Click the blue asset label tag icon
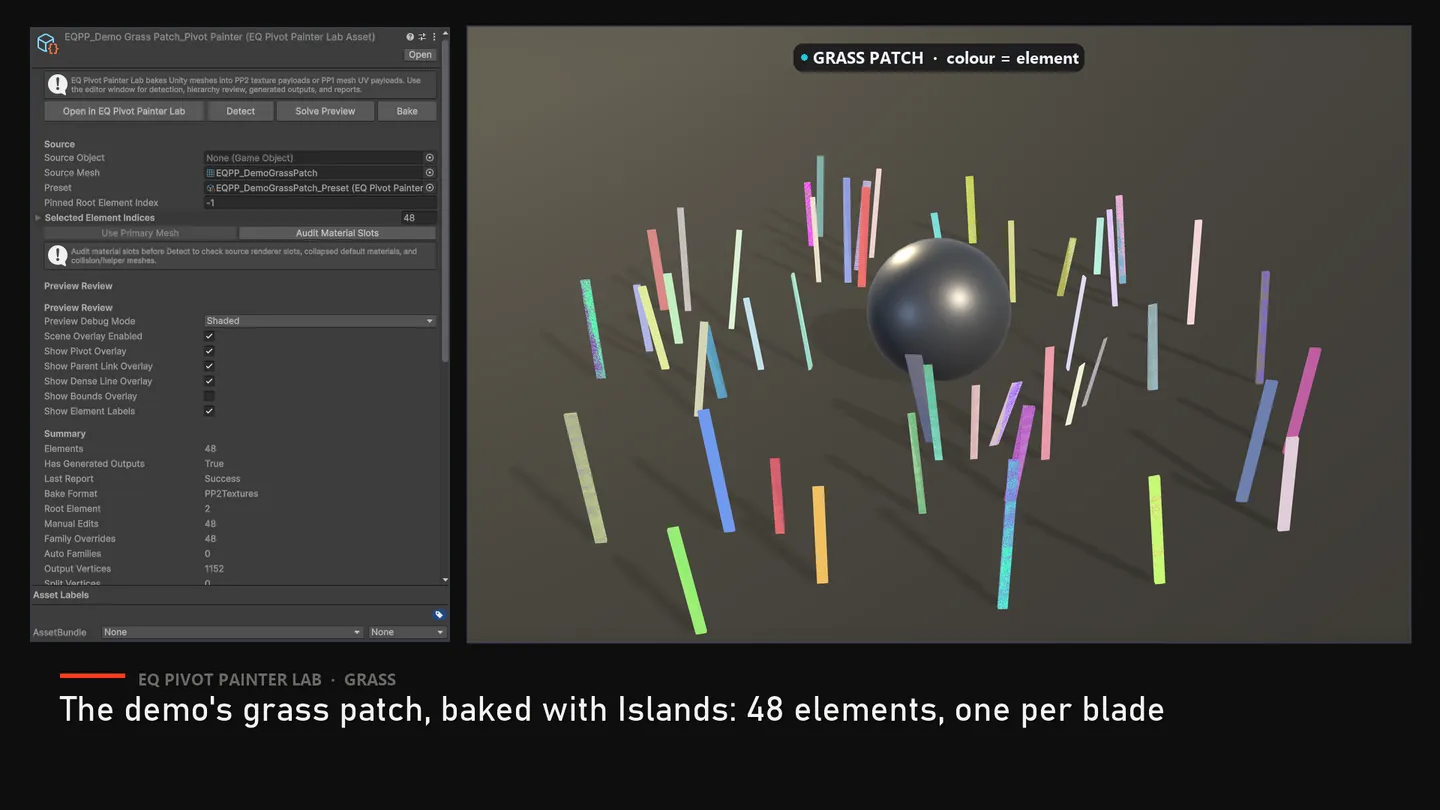 pyautogui.click(x=438, y=615)
